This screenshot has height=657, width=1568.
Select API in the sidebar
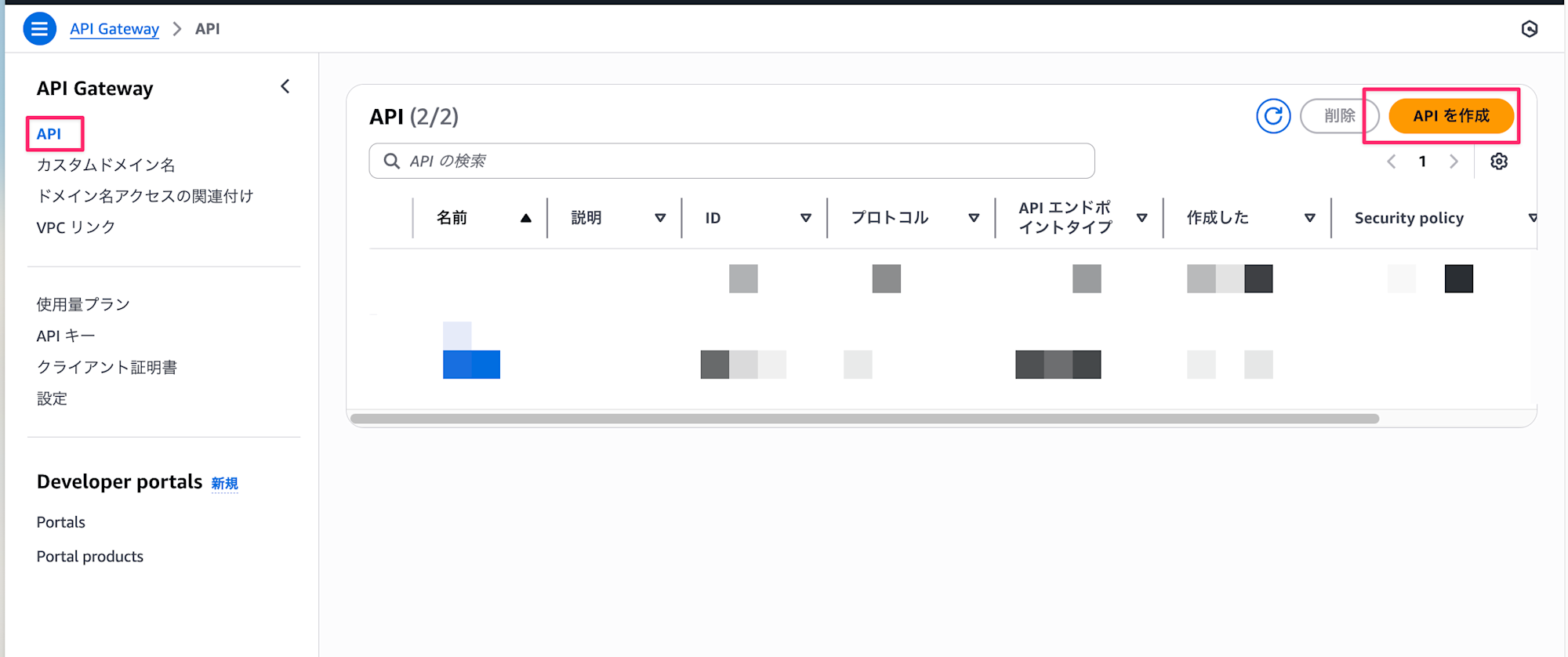click(49, 134)
